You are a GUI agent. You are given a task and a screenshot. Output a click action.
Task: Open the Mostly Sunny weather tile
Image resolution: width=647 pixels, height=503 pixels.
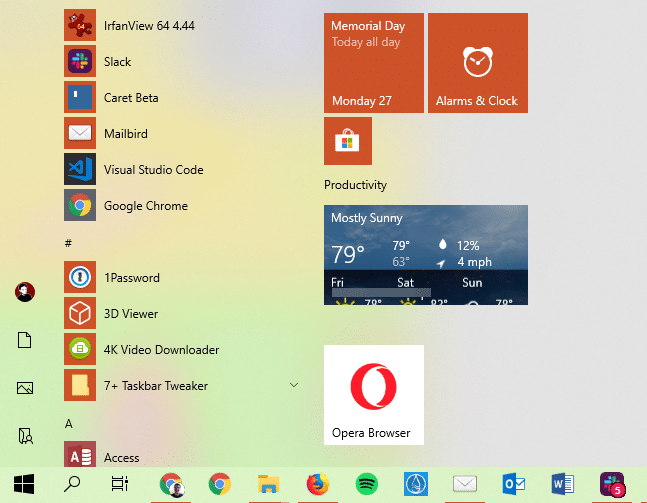(x=426, y=255)
